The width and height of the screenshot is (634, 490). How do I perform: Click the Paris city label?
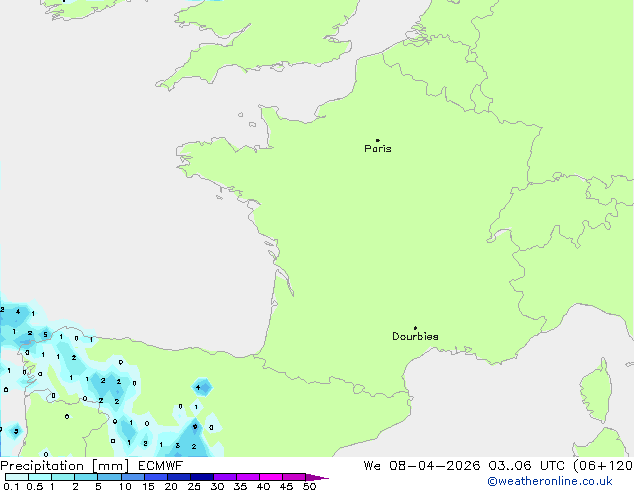click(378, 149)
